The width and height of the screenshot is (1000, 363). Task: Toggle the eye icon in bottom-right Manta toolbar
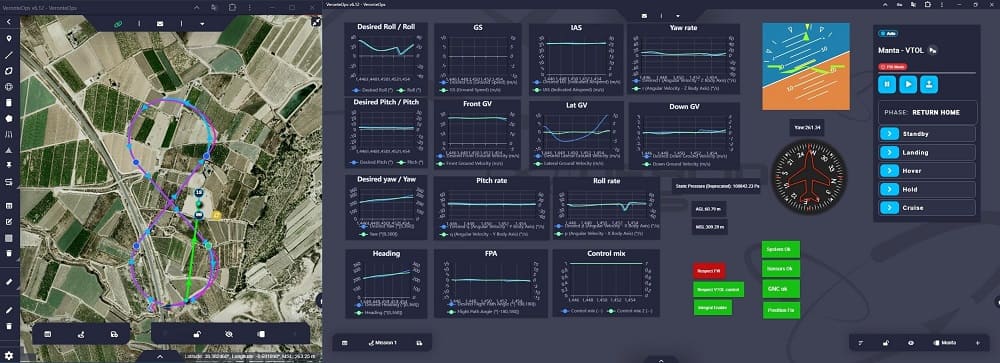click(x=911, y=343)
